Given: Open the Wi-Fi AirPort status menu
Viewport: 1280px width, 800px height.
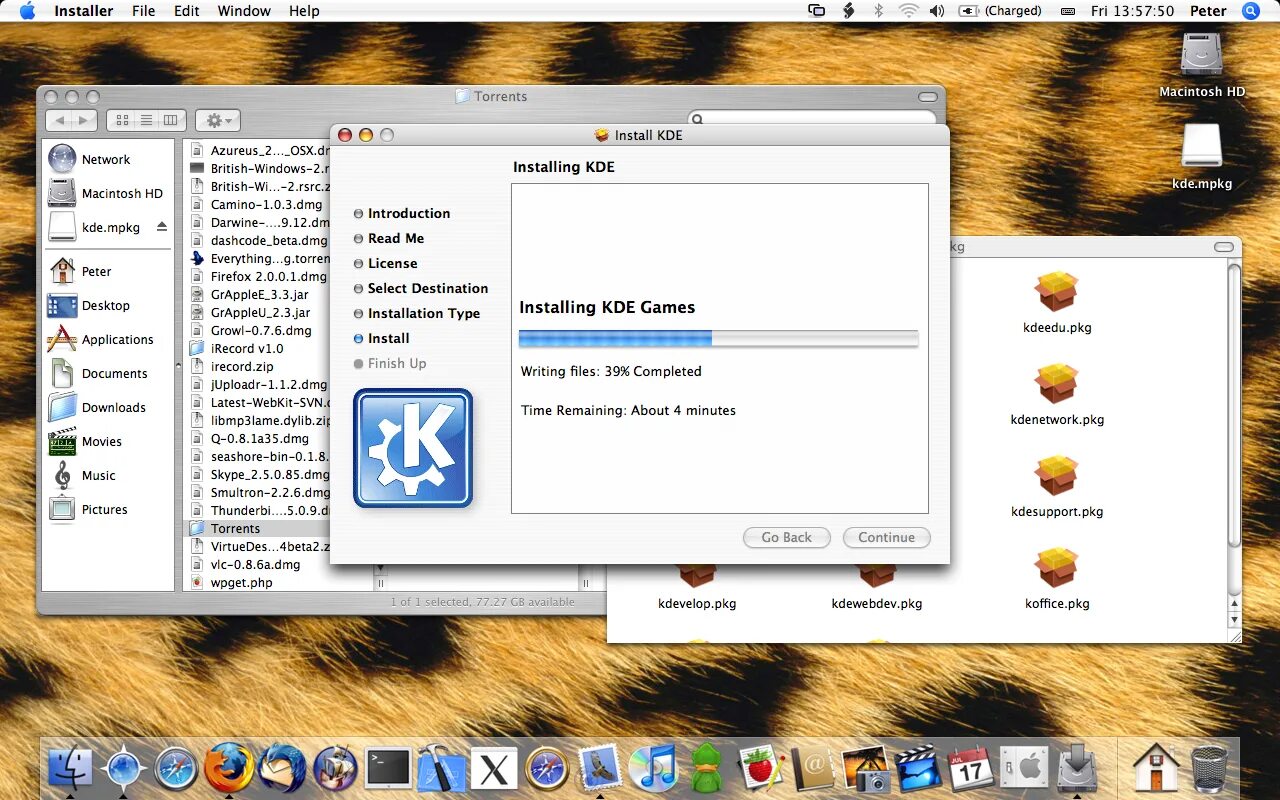Looking at the screenshot, I should (x=908, y=11).
